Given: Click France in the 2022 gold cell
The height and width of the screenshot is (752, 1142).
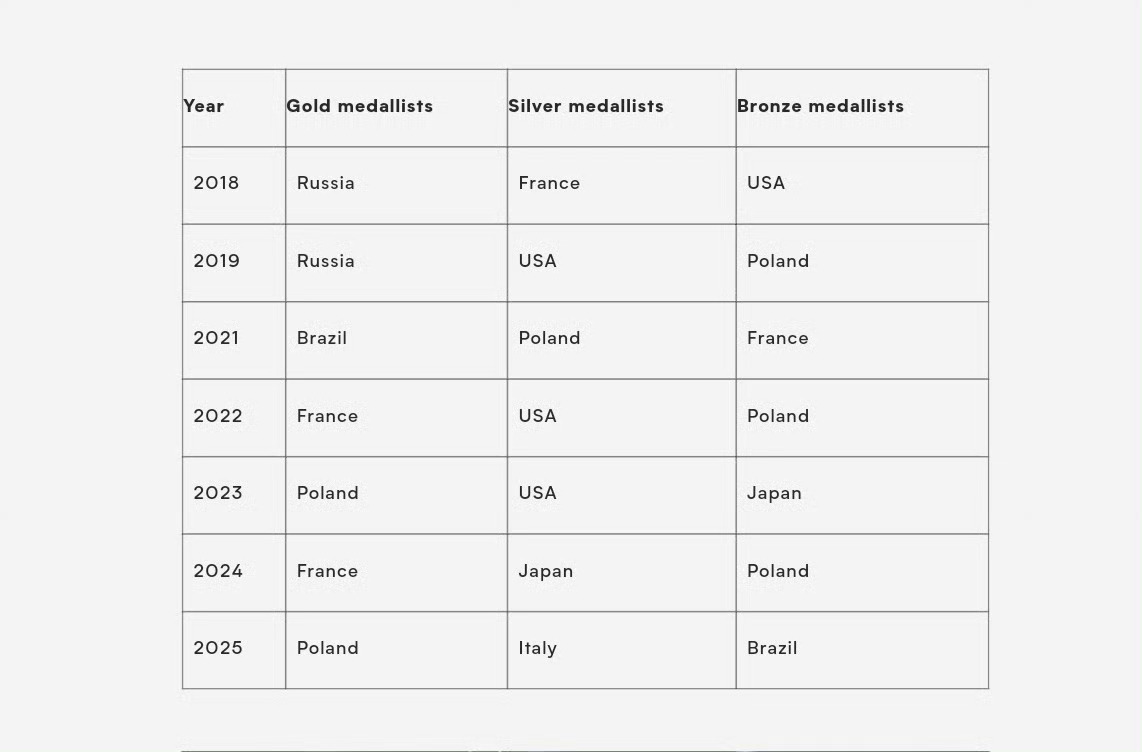Looking at the screenshot, I should pos(327,416).
